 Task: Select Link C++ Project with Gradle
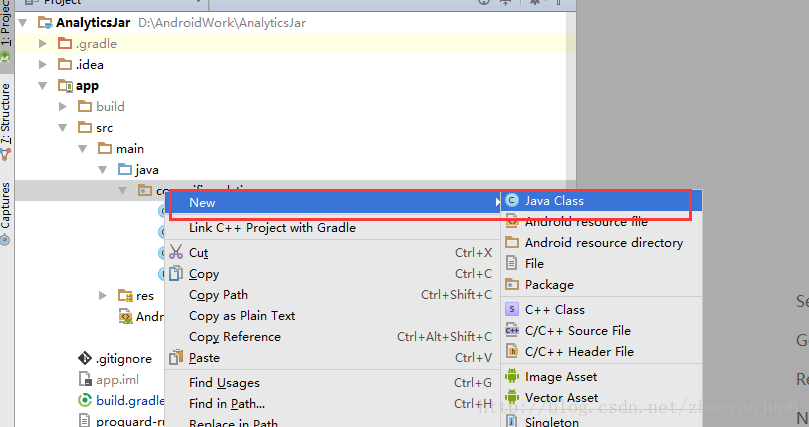[x=333, y=227]
